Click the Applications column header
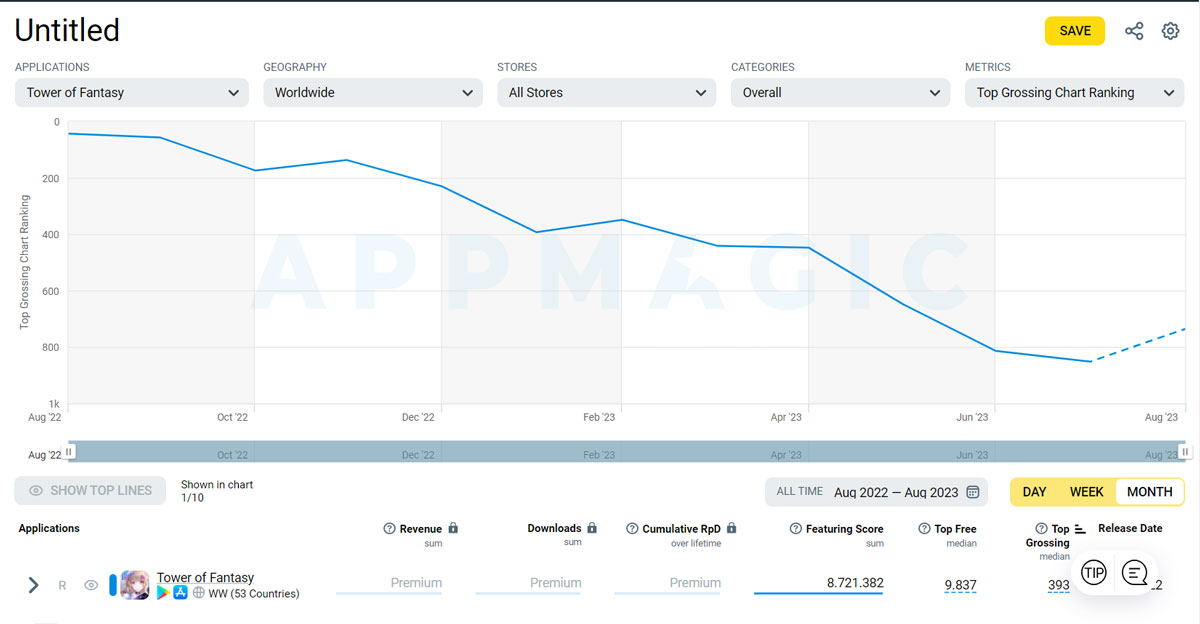The width and height of the screenshot is (1200, 624). coord(49,528)
